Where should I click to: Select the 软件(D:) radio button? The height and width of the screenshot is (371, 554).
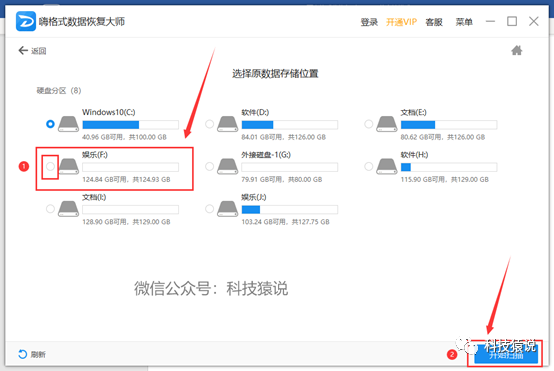[x=210, y=124]
